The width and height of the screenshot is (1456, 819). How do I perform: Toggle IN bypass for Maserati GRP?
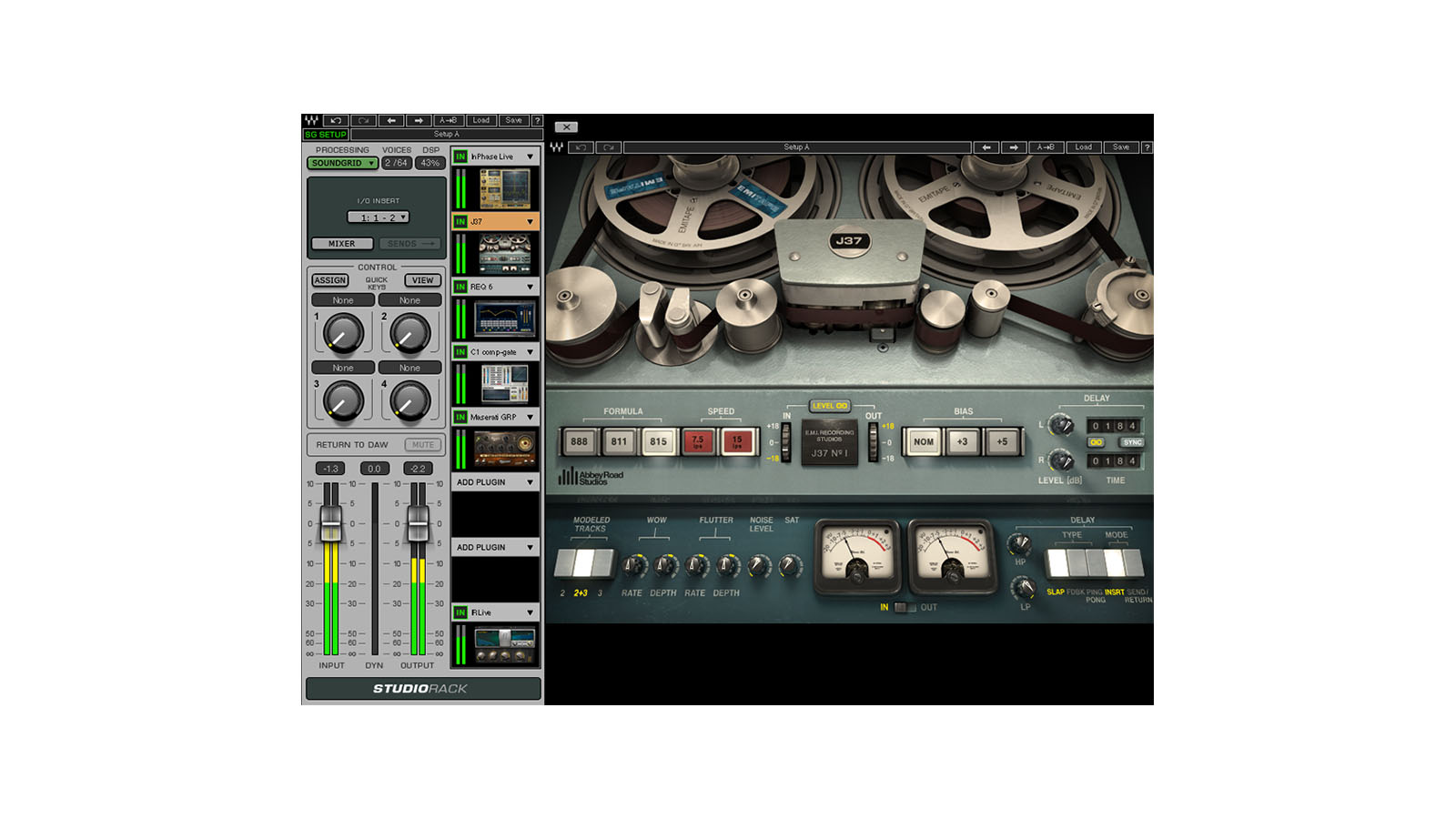(460, 417)
